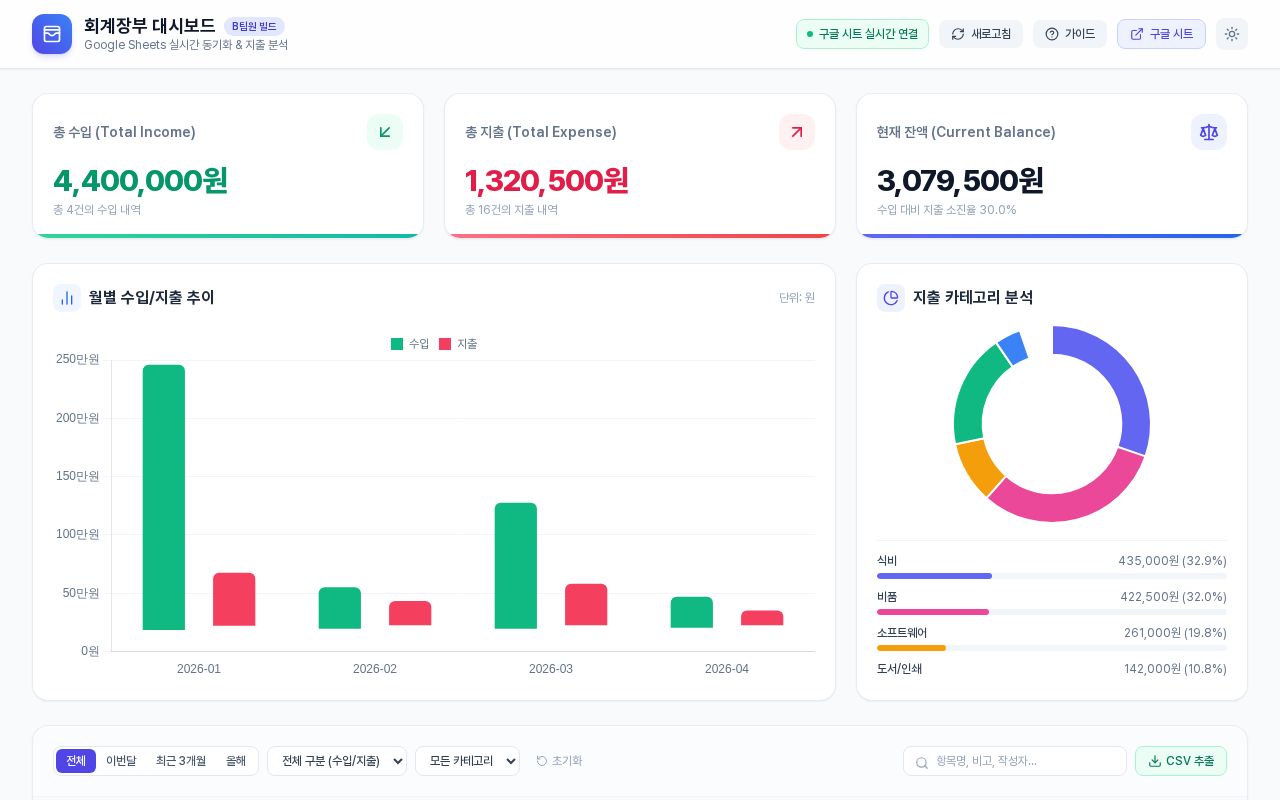This screenshot has width=1280, height=800.
Task: Click the 비품 category row label
Action: pos(887,597)
